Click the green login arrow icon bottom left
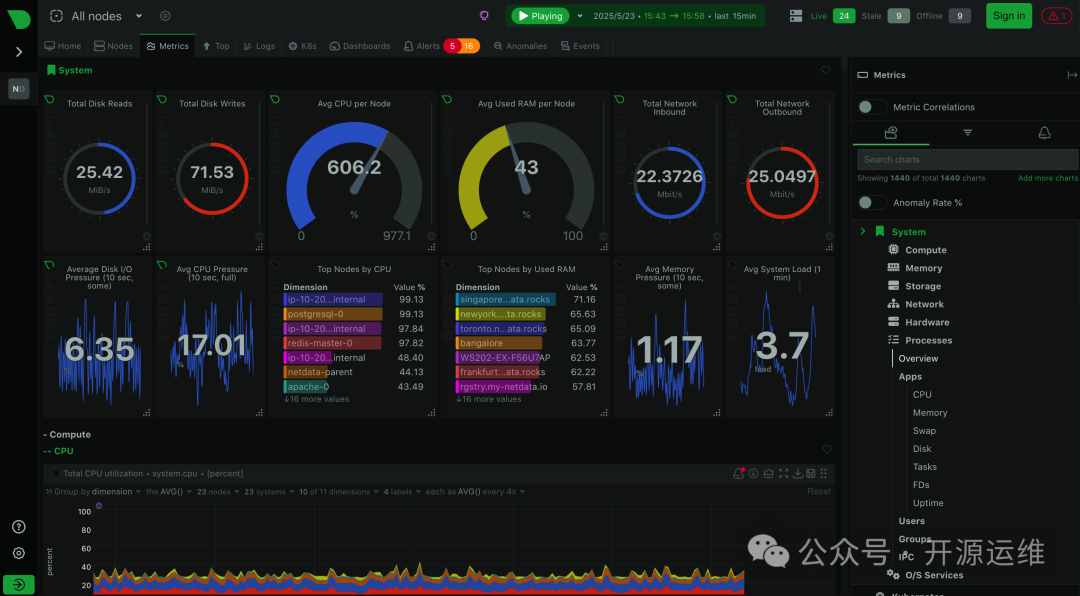The height and width of the screenshot is (596, 1080). tap(19, 585)
